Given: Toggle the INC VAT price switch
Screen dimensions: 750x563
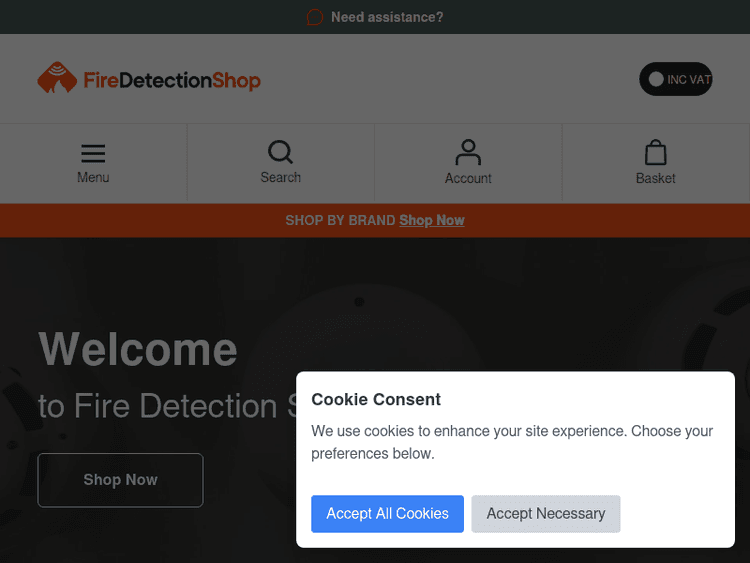Looking at the screenshot, I should pyautogui.click(x=676, y=79).
